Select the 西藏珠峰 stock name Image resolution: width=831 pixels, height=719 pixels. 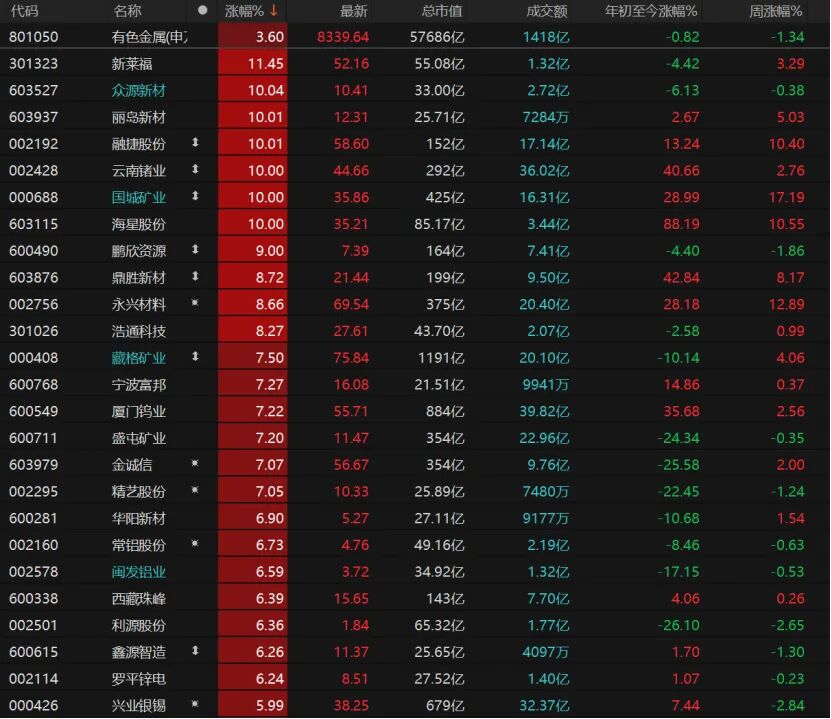pyautogui.click(x=139, y=599)
